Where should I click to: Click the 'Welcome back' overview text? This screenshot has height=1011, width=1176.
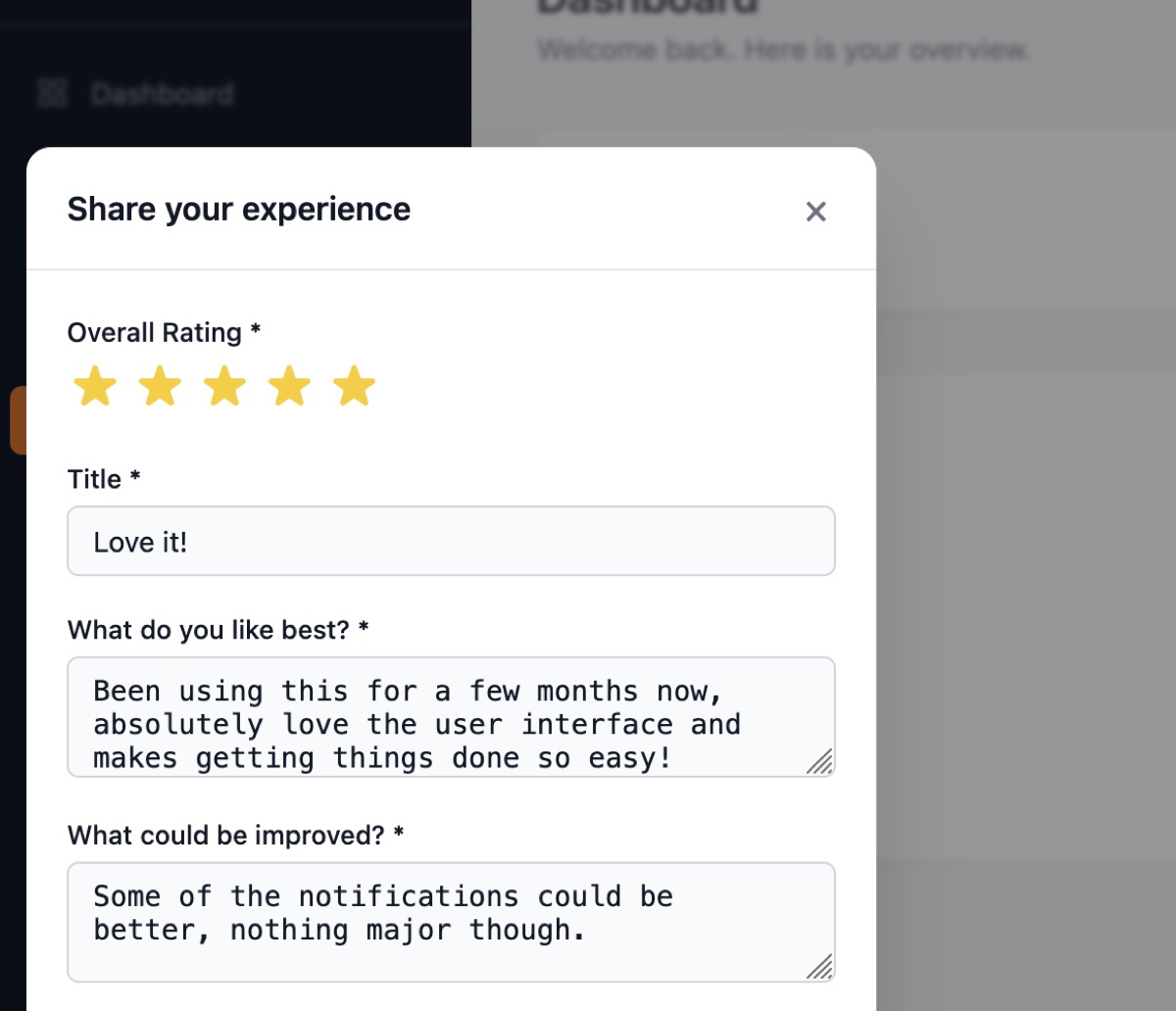point(782,49)
